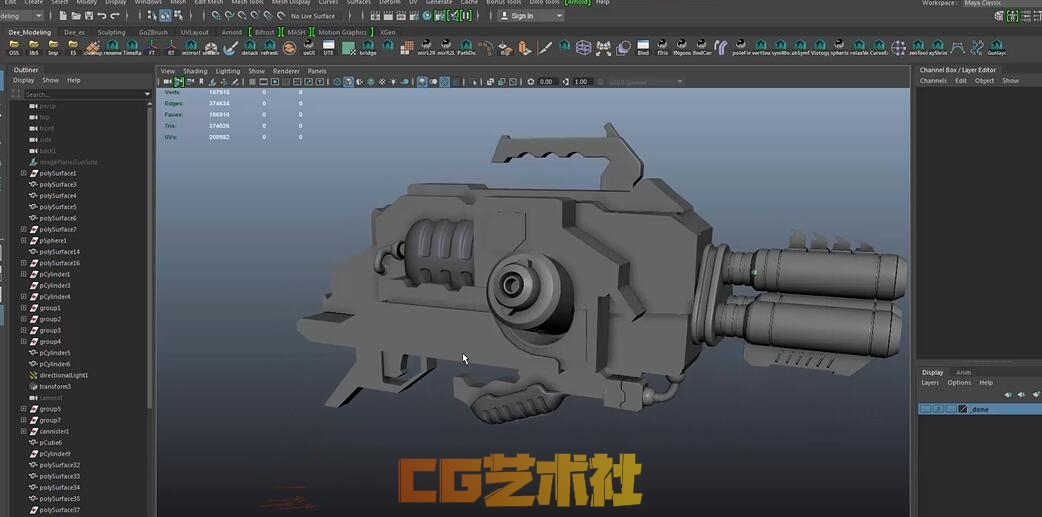The width and height of the screenshot is (1042, 517).
Task: Click the multi-cut knife shelf icon
Action: point(545,47)
